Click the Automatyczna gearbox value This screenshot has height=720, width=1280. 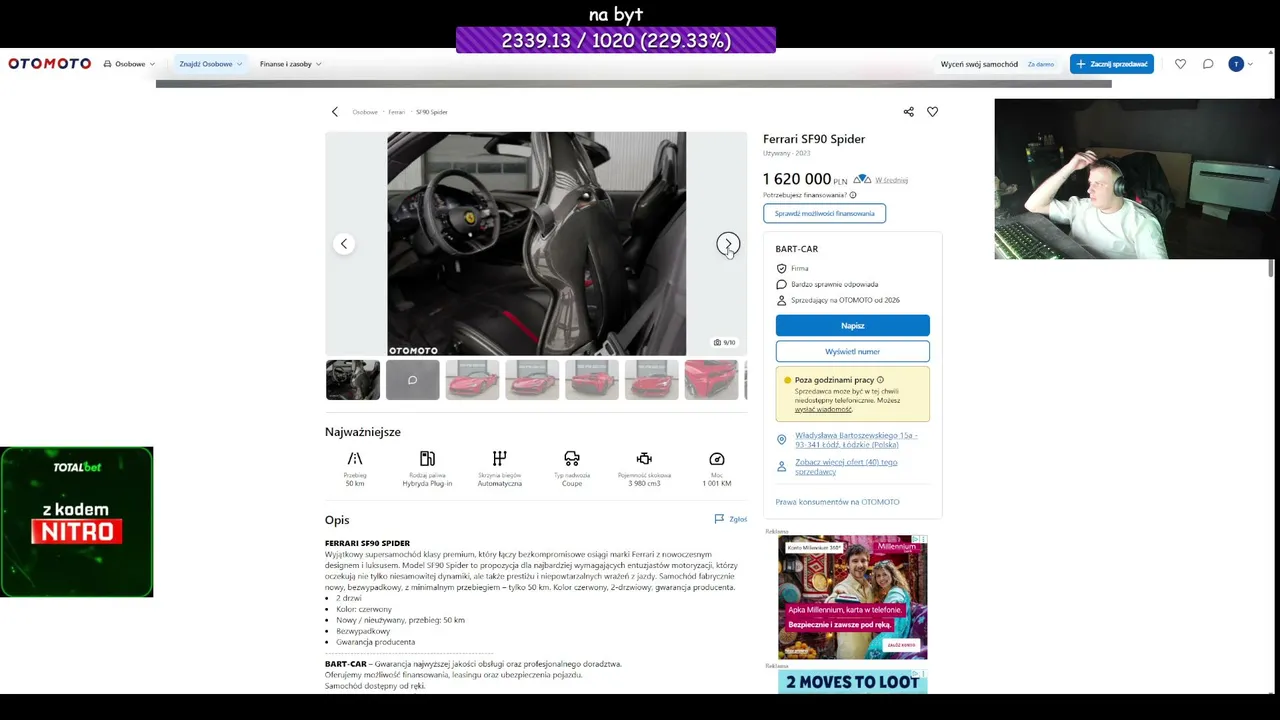tap(500, 484)
